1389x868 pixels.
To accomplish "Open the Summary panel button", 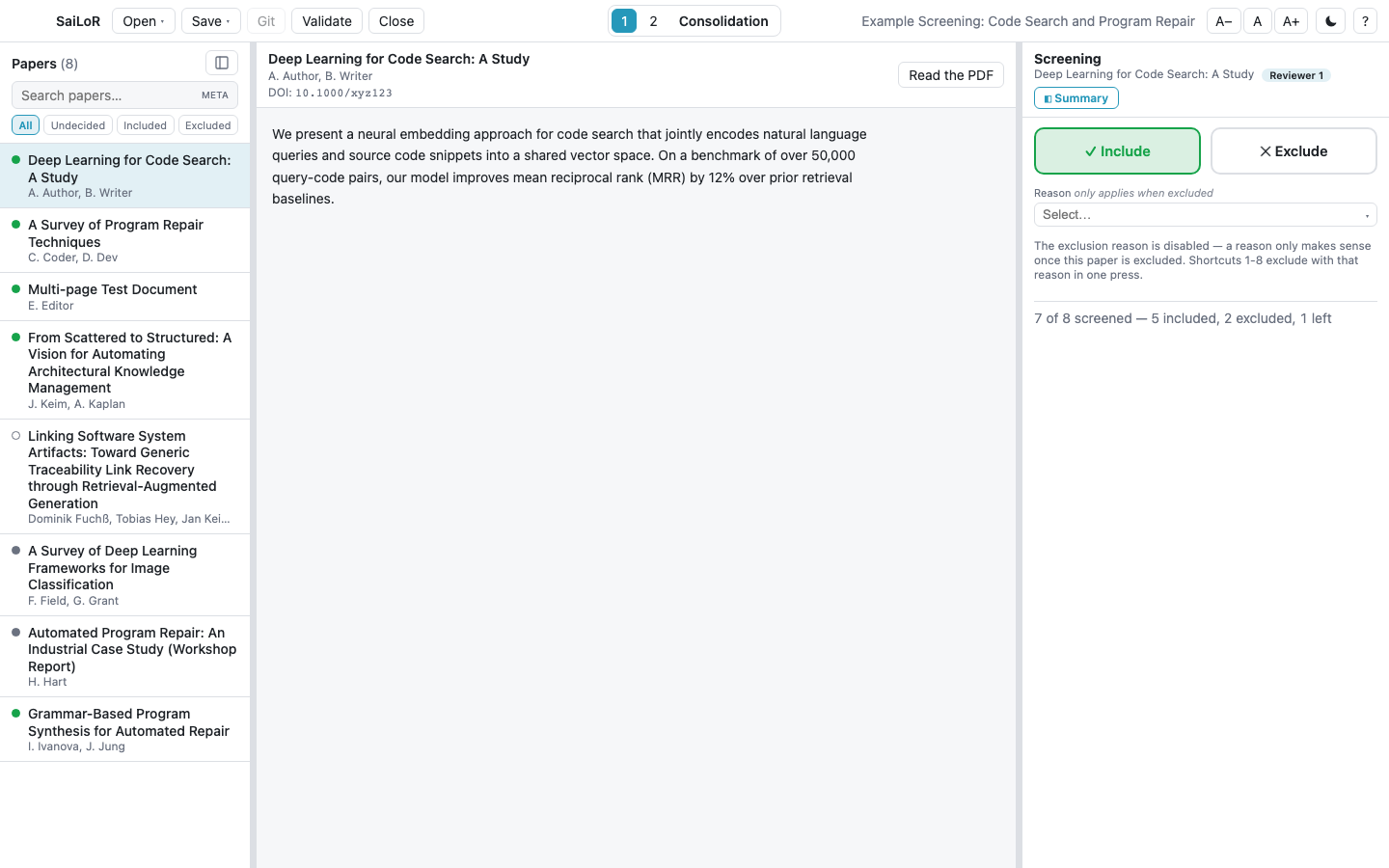I will click(1076, 98).
